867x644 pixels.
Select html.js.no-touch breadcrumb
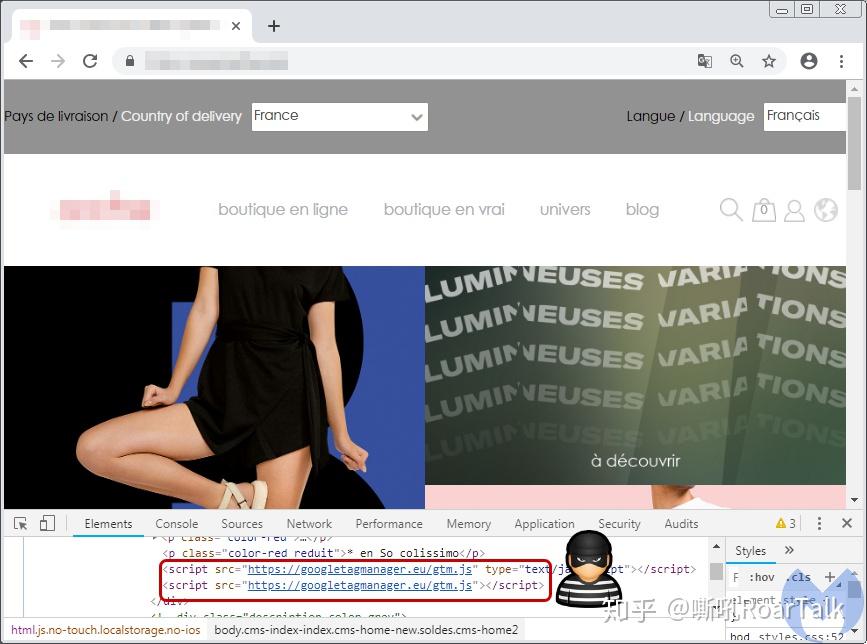pos(106,630)
